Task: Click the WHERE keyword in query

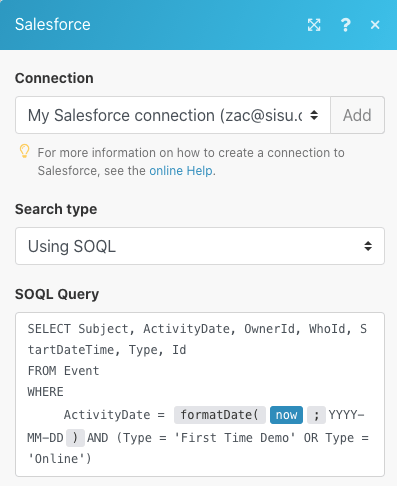Action: point(45,392)
